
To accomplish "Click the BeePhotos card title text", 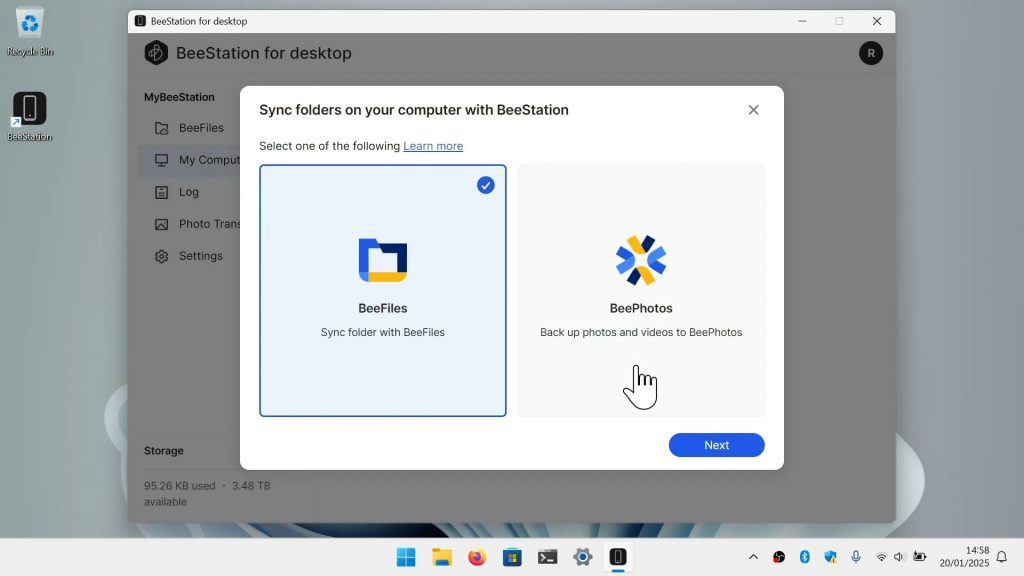I will click(641, 308).
